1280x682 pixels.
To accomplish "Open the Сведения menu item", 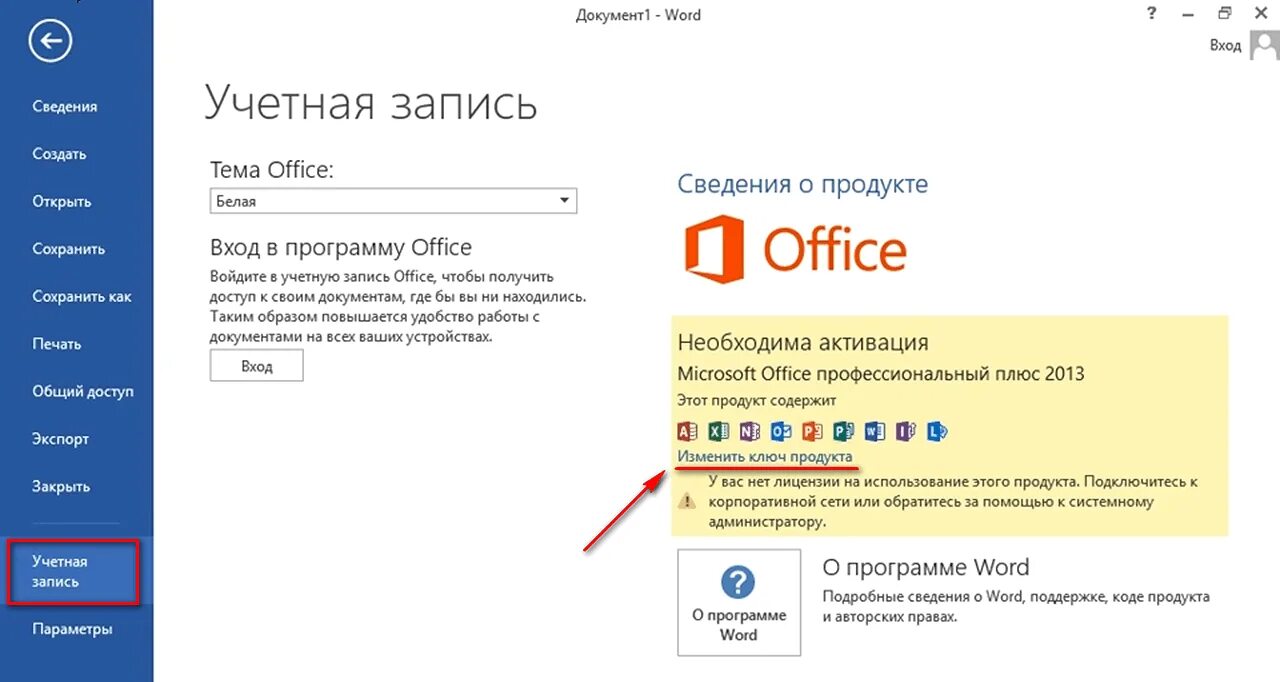I will pyautogui.click(x=65, y=106).
